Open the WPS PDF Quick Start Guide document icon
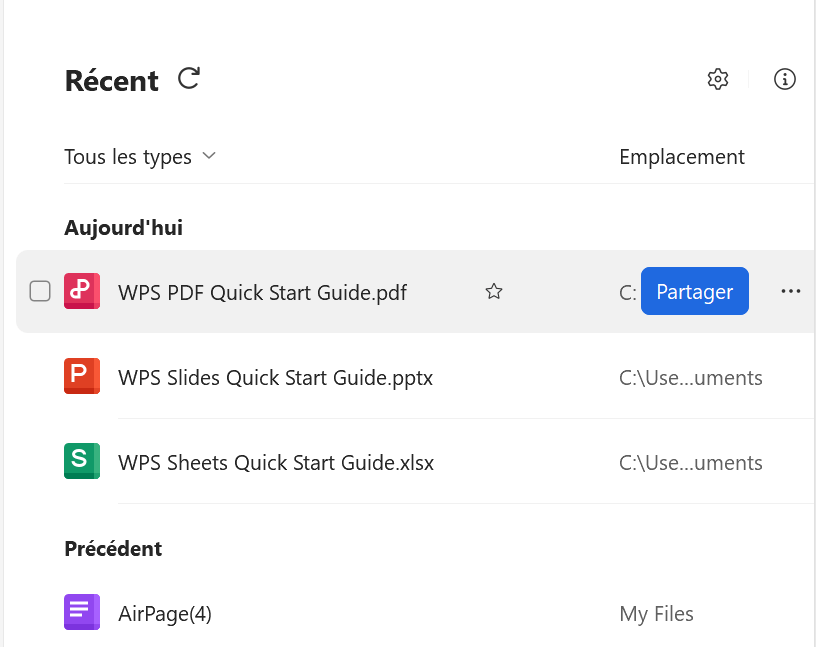 pyautogui.click(x=81, y=291)
